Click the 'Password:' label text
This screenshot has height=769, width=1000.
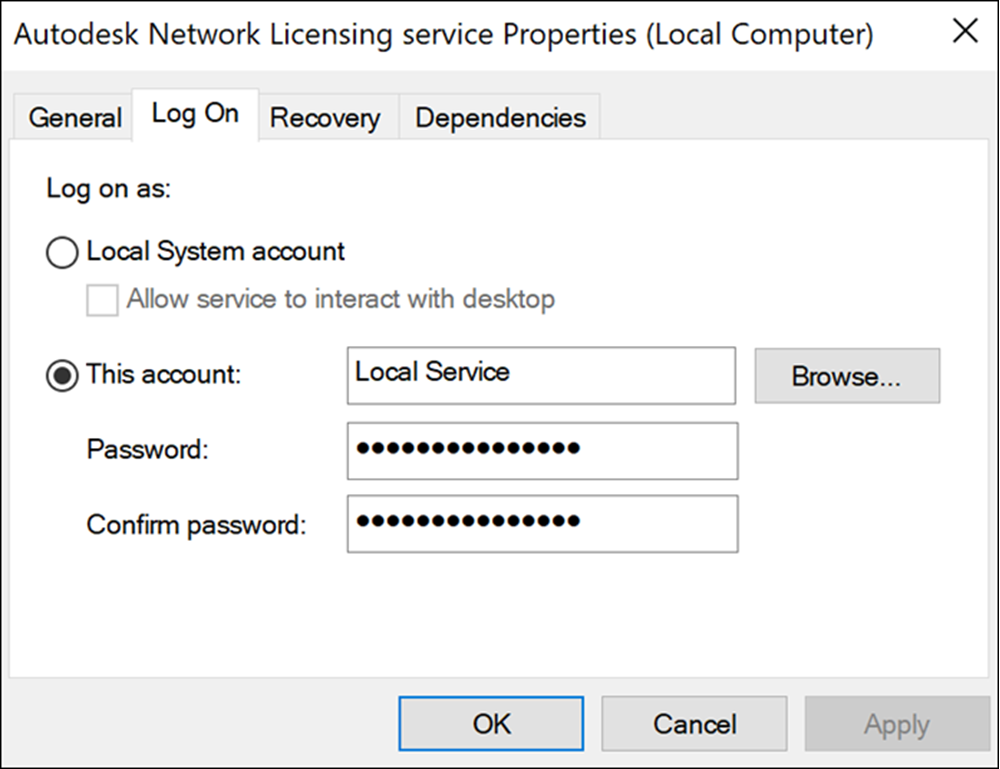point(148,450)
